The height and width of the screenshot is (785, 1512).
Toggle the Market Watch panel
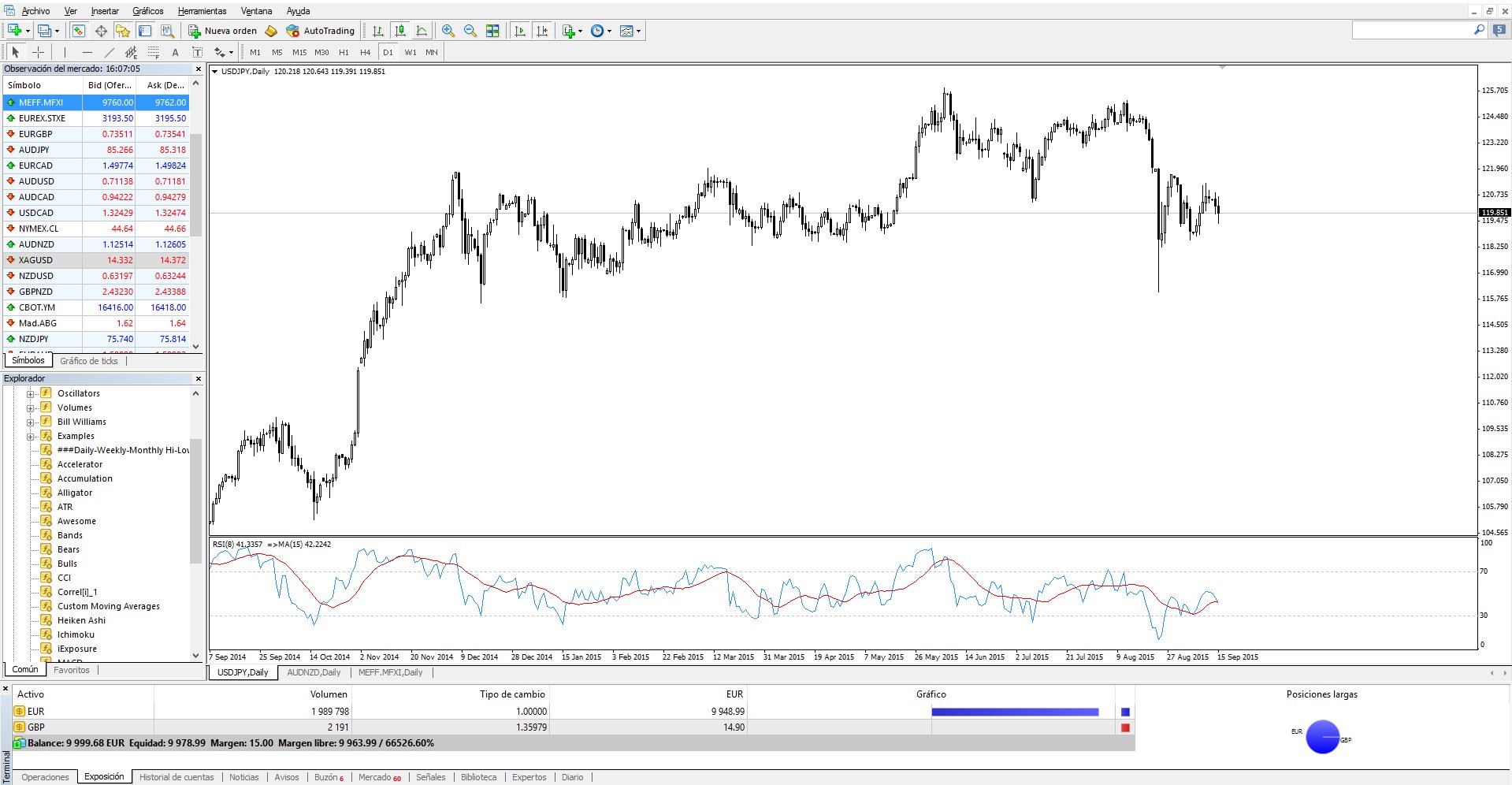(x=78, y=31)
